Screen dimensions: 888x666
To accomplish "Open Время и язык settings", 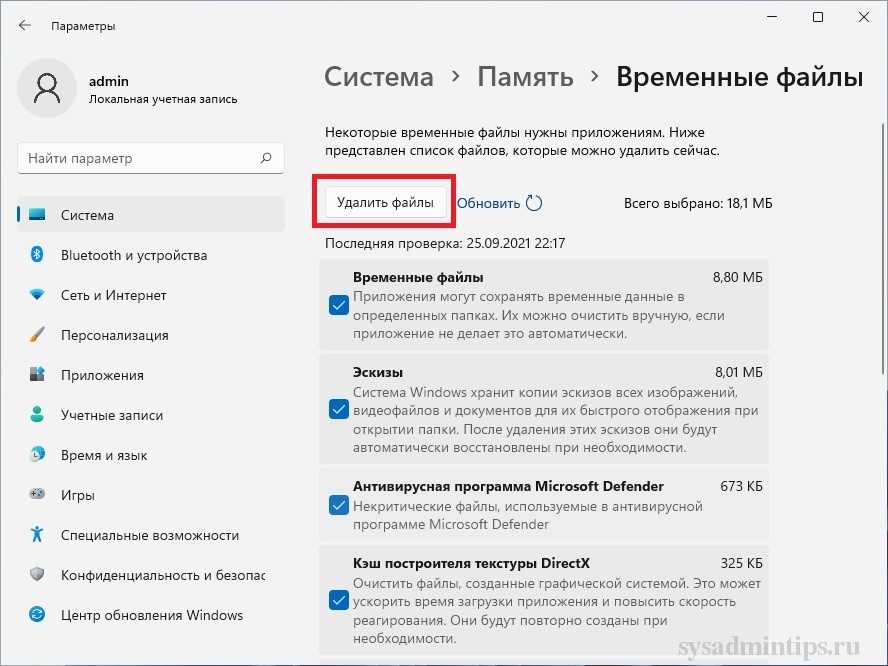I will (103, 455).
